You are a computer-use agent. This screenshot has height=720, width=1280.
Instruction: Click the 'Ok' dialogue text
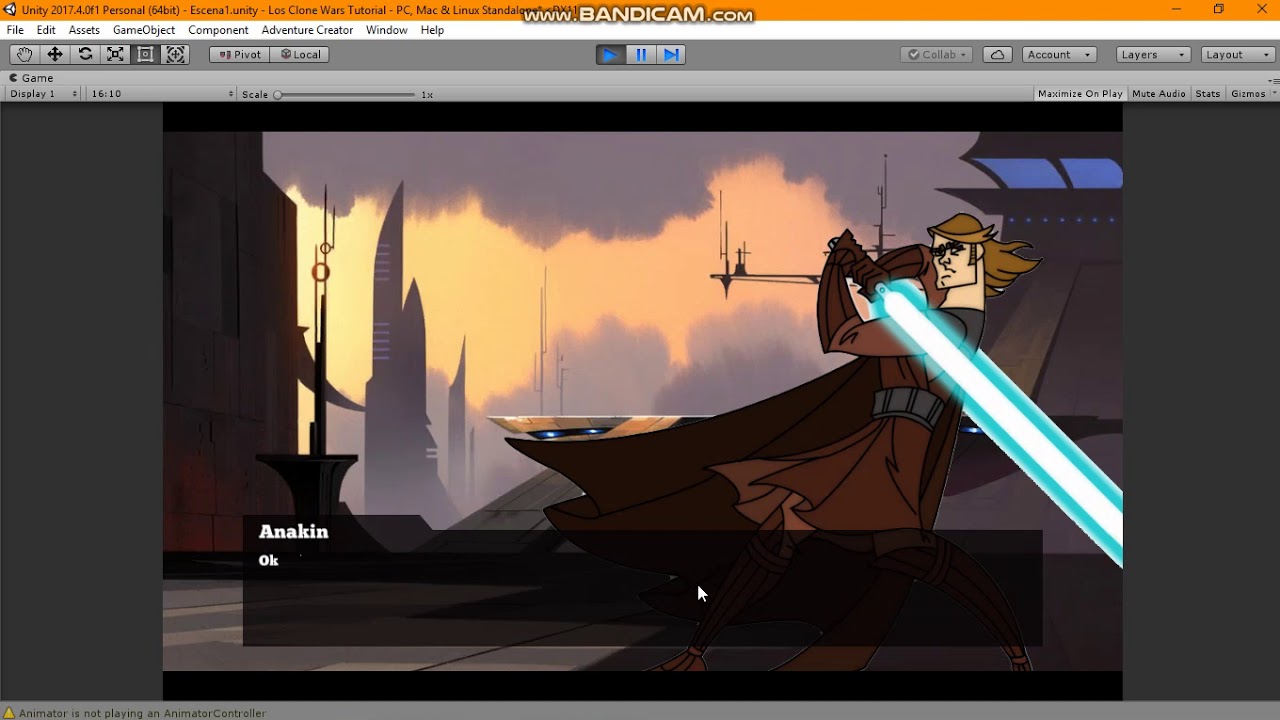pyautogui.click(x=268, y=561)
